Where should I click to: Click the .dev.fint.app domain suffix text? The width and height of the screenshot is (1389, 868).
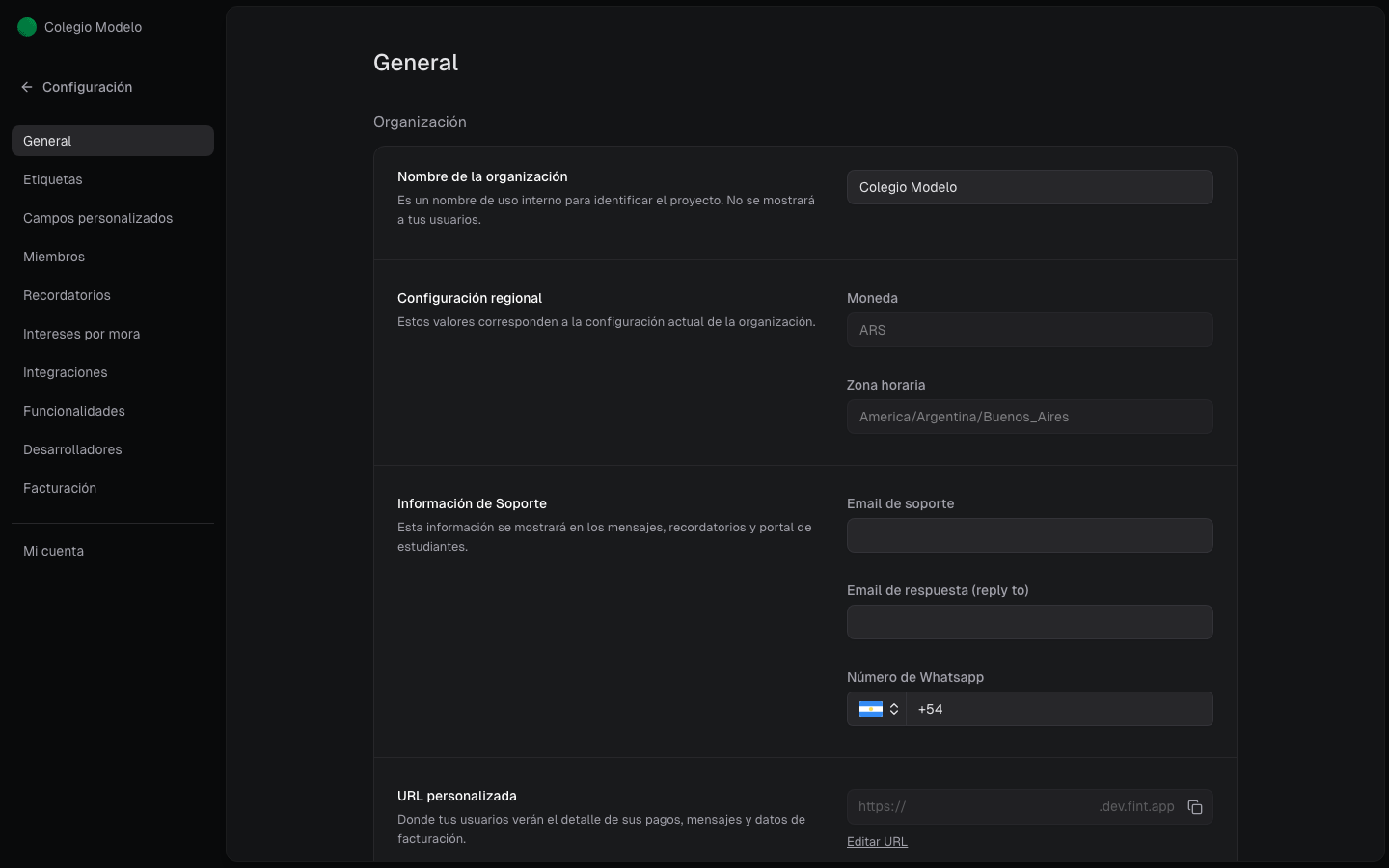[x=1136, y=807]
